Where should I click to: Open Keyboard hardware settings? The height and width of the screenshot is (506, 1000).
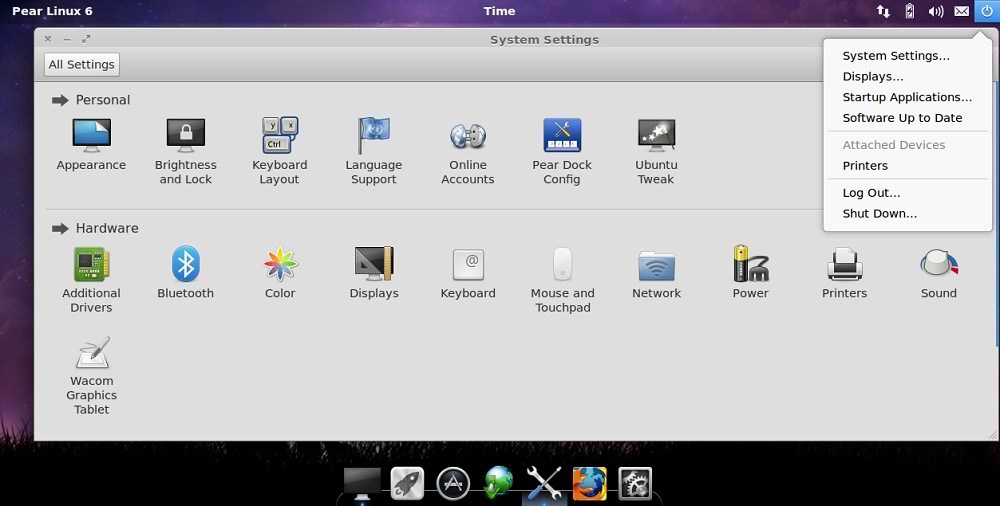coord(468,273)
